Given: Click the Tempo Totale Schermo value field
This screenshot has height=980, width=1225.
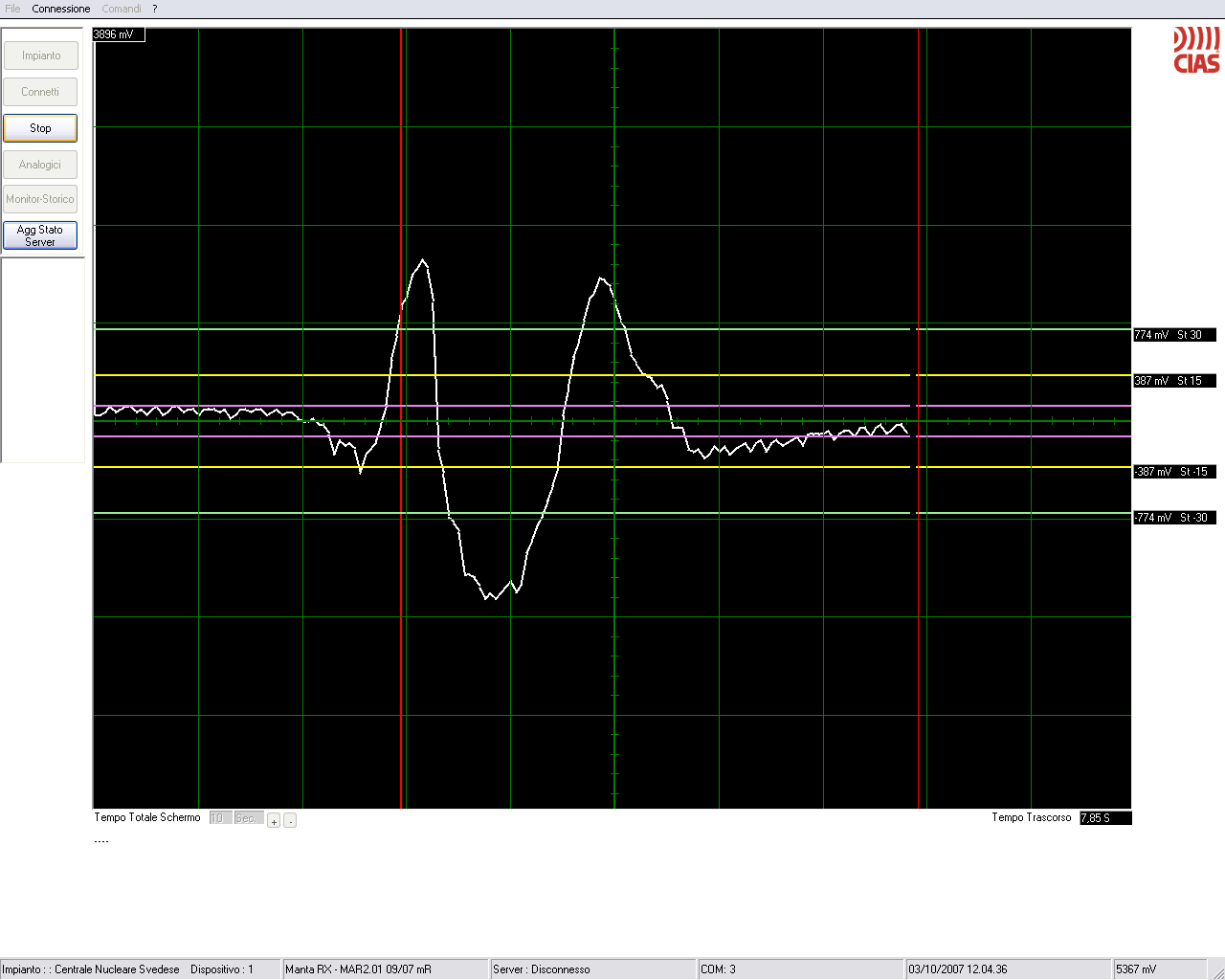Looking at the screenshot, I should [x=220, y=818].
